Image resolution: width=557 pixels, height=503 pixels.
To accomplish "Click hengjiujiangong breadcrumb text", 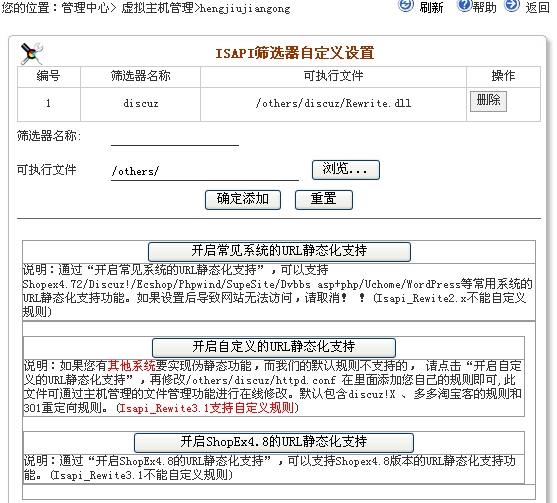I will point(245,8).
